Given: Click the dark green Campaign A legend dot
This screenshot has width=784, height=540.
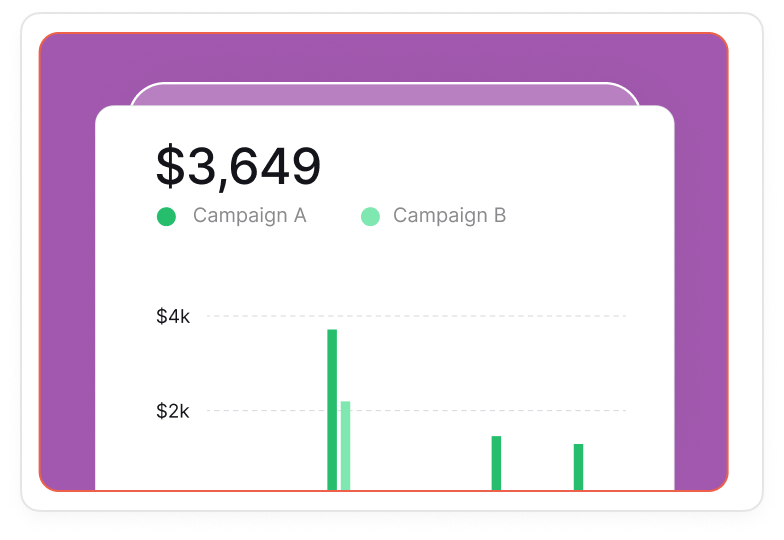Looking at the screenshot, I should [166, 216].
